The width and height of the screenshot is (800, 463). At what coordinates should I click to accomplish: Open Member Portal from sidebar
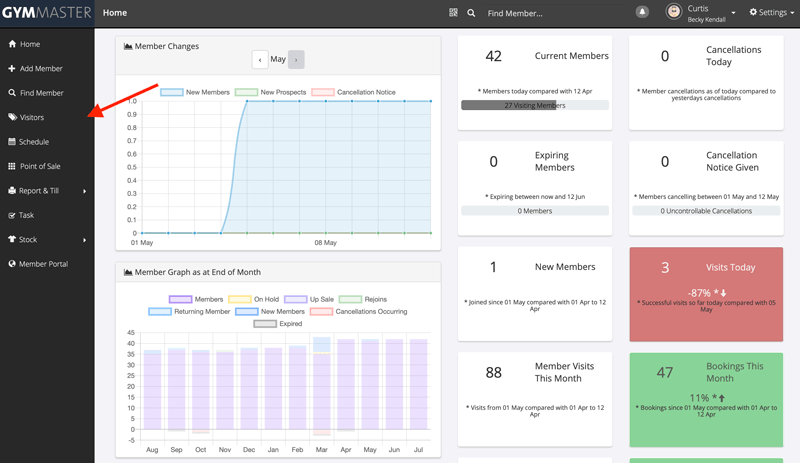(43, 264)
